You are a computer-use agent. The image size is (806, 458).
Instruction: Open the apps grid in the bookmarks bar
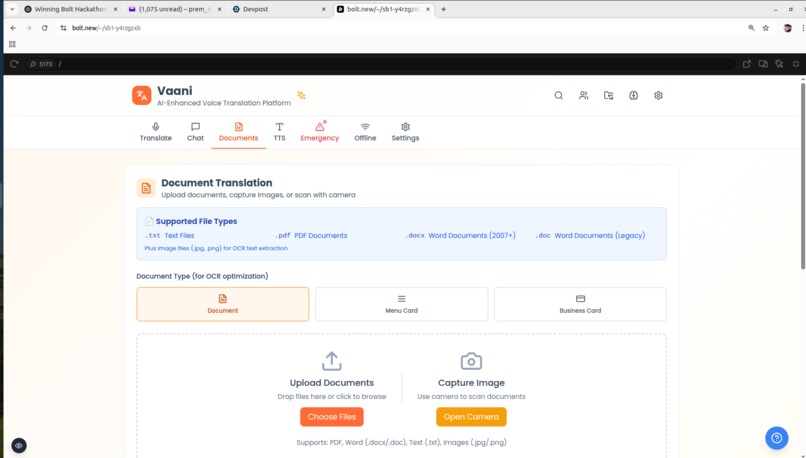[12, 44]
